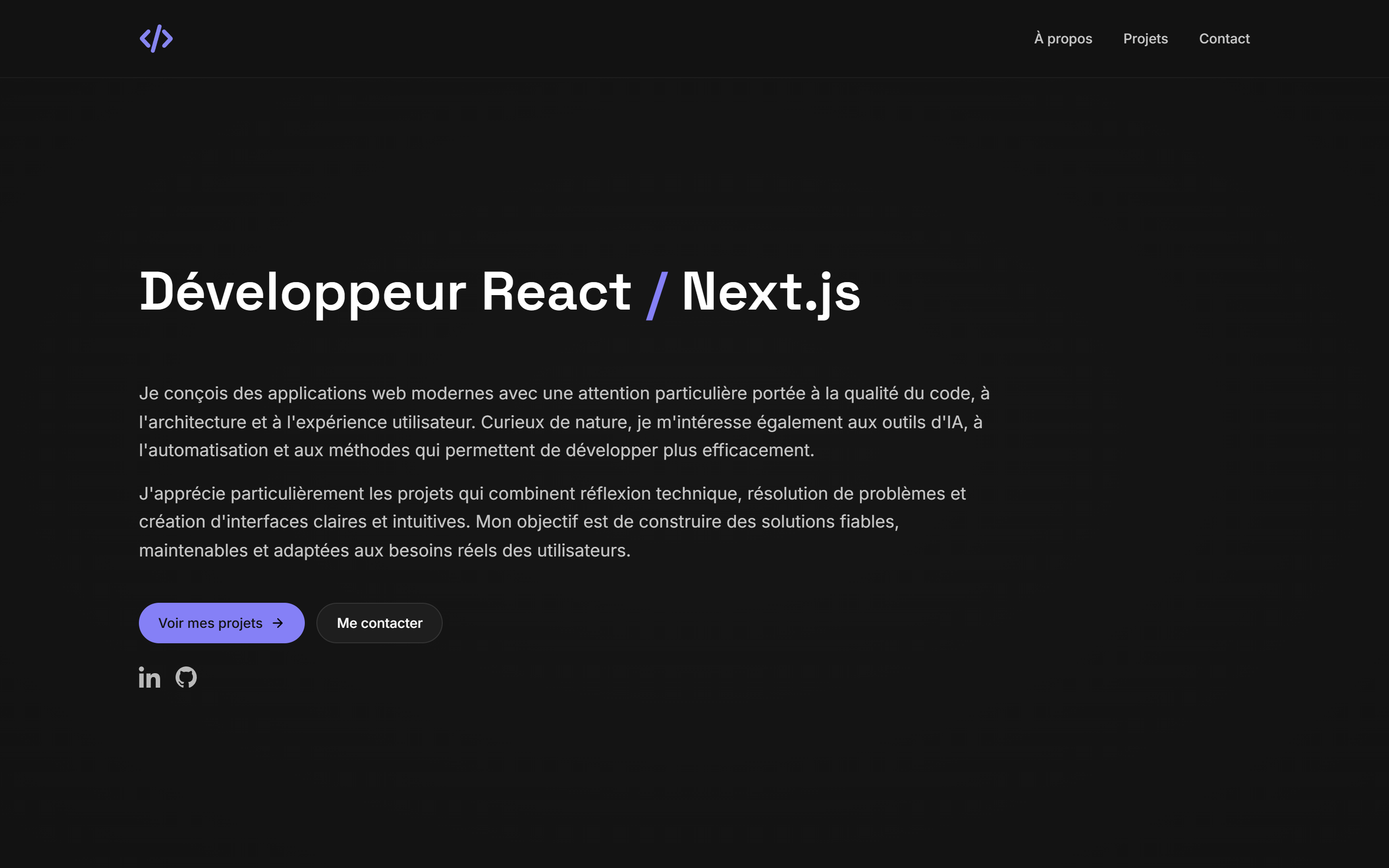Open the GitHub profile icon
This screenshot has height=868, width=1389.
(x=186, y=678)
